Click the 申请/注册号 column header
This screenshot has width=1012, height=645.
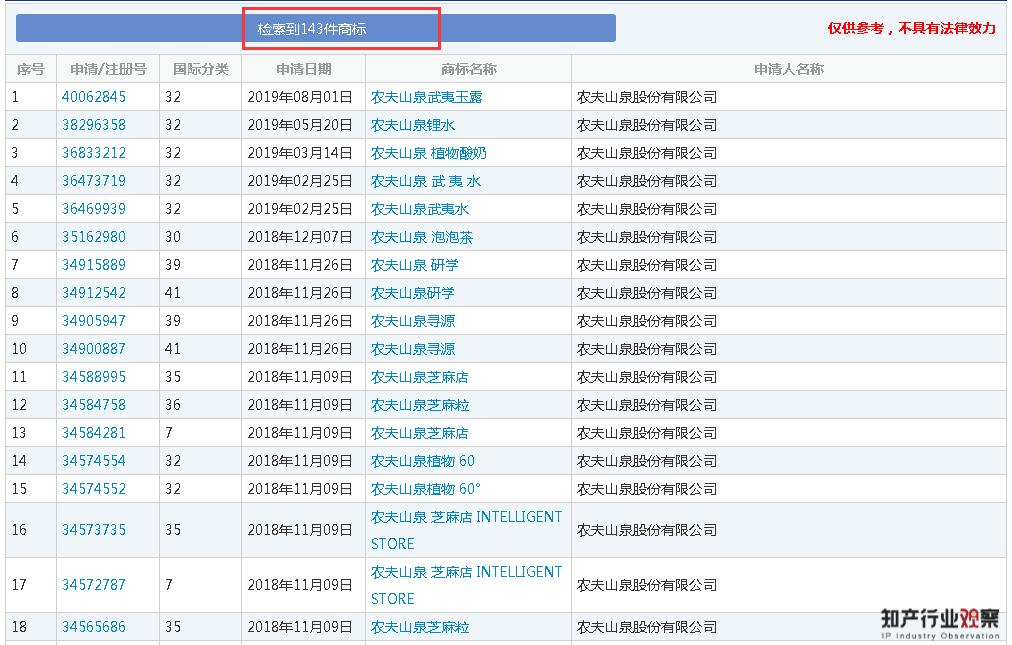108,69
